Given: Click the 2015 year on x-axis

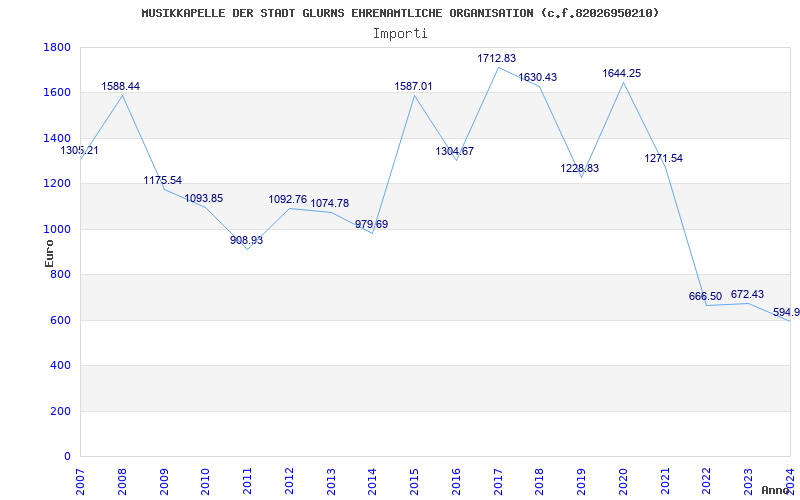Looking at the screenshot, I should [414, 479].
